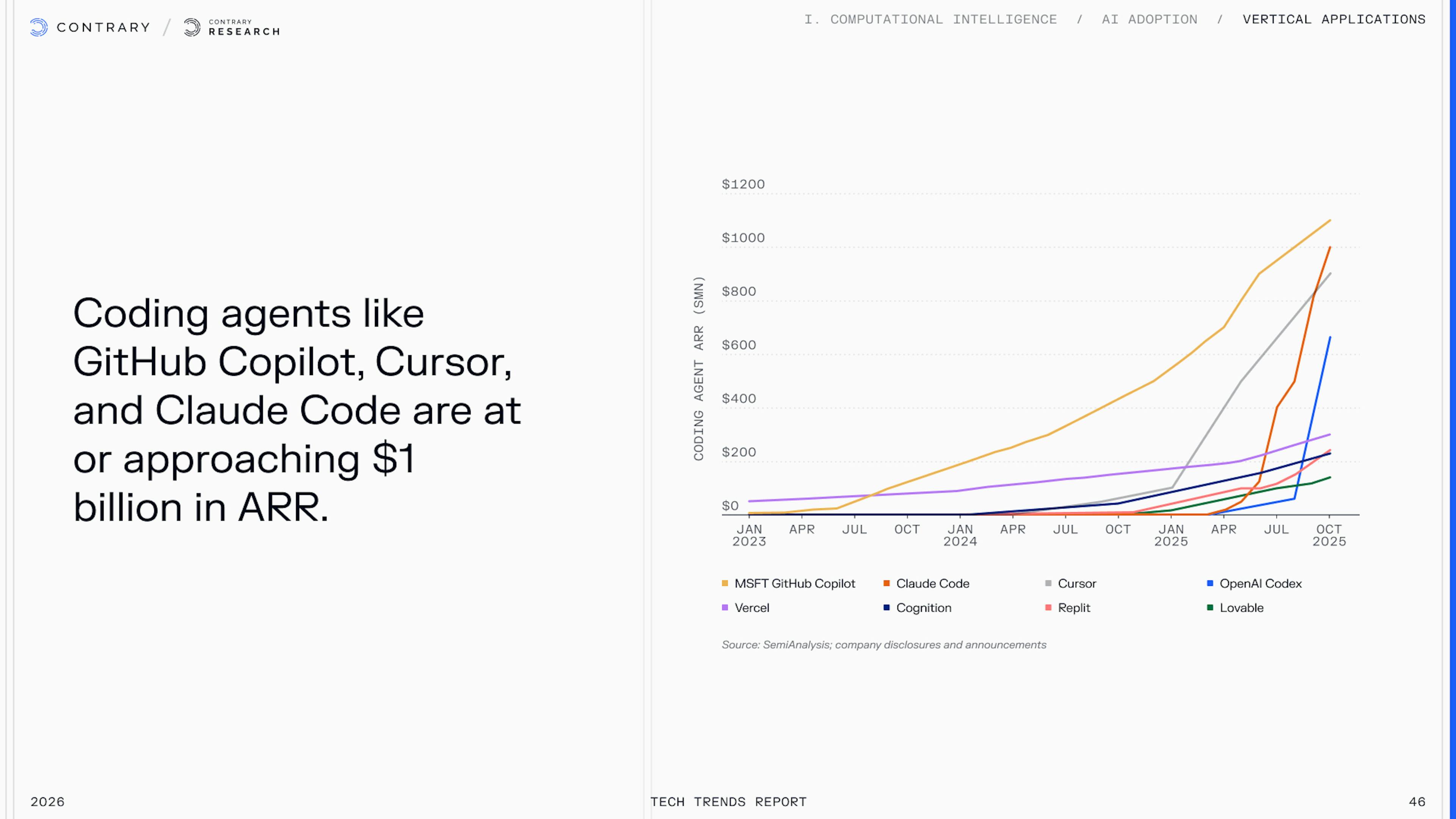Click the navy Cognition legend marker
Image resolution: width=1456 pixels, height=819 pixels.
[x=887, y=607]
